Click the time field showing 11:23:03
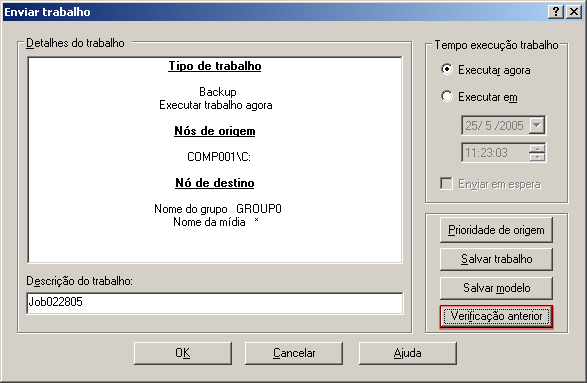The image size is (587, 383). point(496,153)
